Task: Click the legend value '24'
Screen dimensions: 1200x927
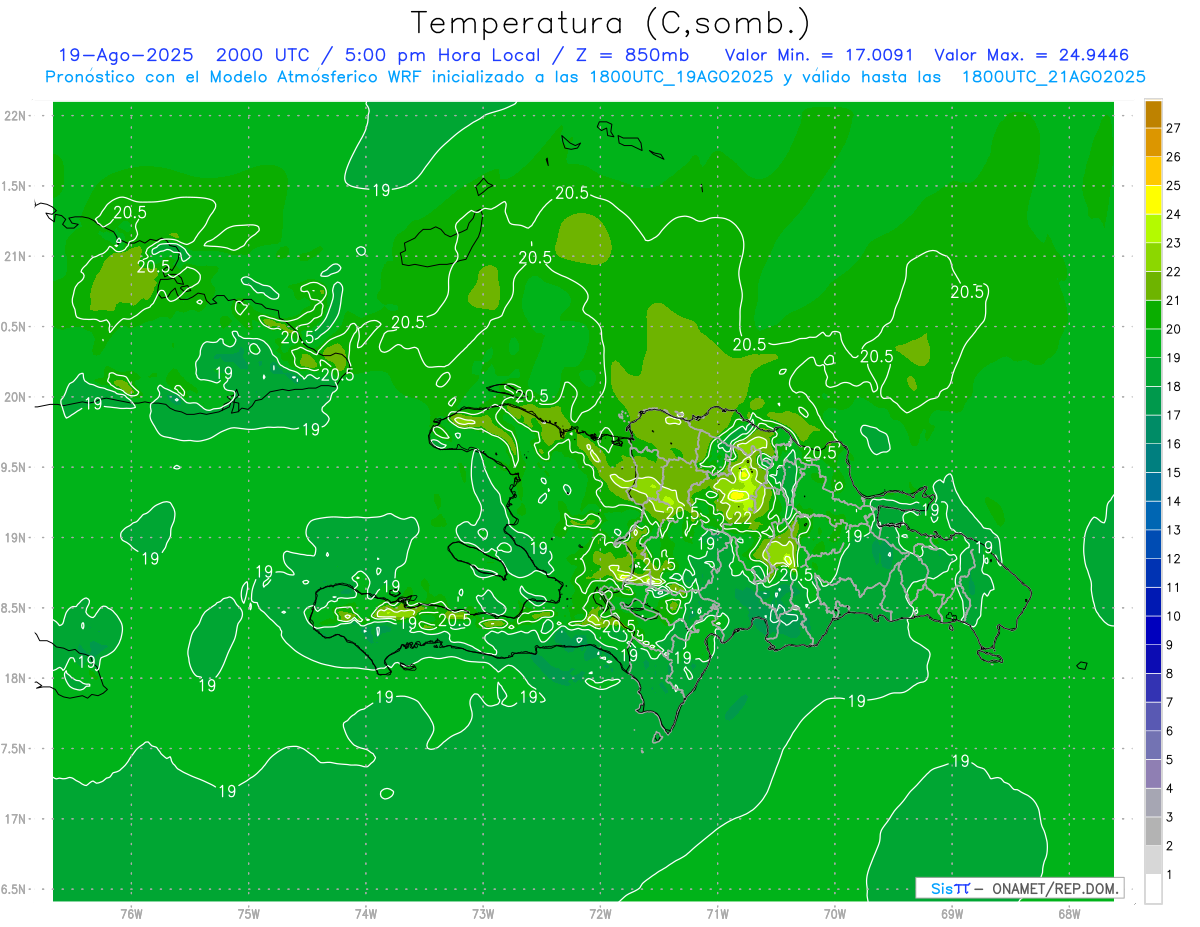Action: [x=1174, y=214]
